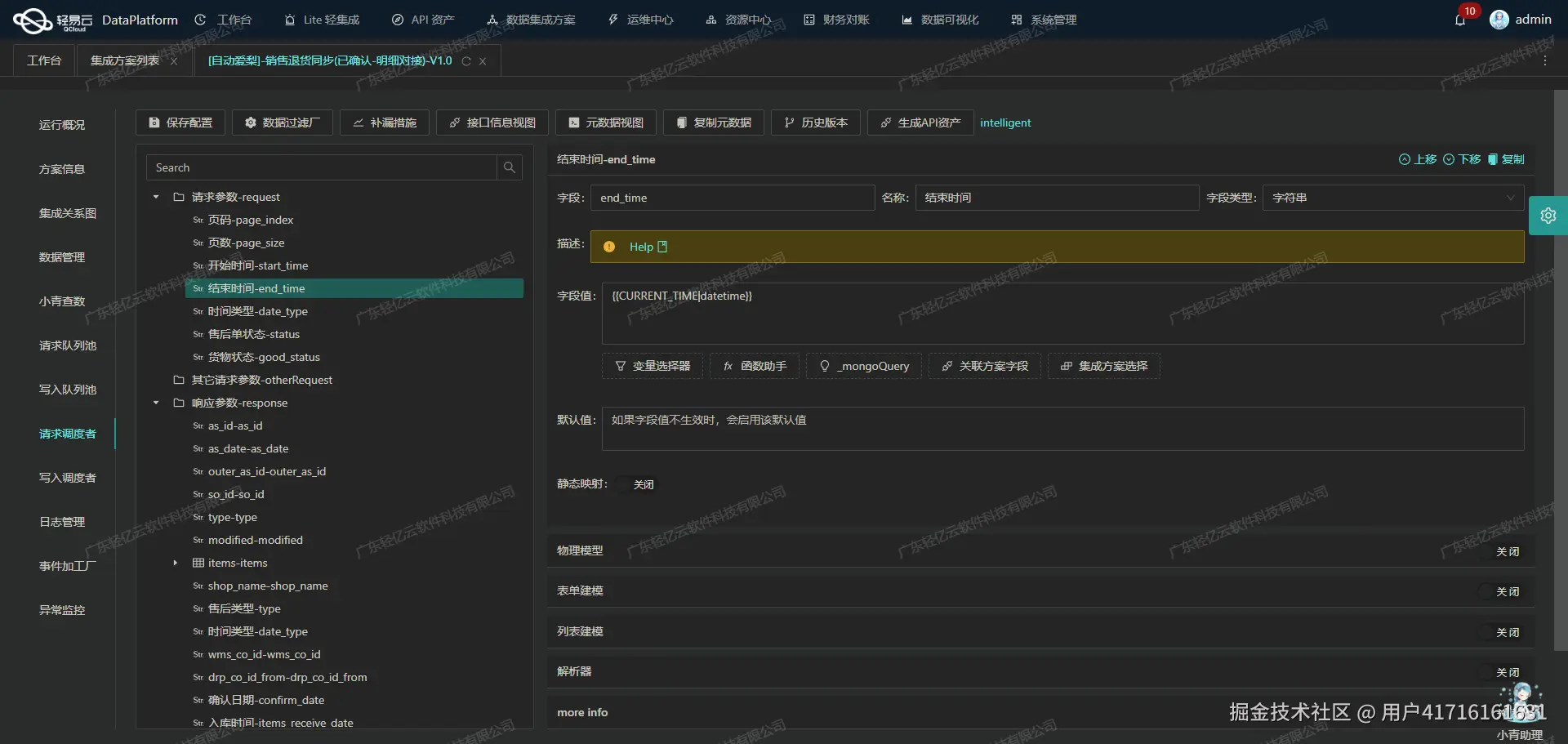Toggle the 解析器 switch
1568x744 pixels.
[x=1501, y=672]
